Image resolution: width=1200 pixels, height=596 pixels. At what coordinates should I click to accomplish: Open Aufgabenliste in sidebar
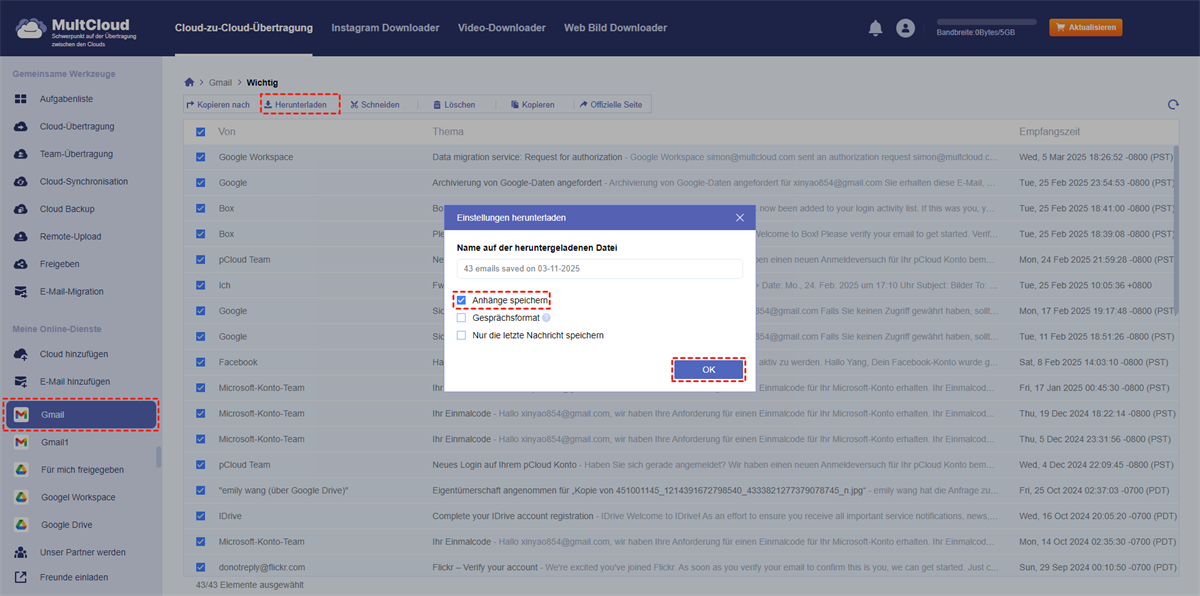(x=66, y=100)
